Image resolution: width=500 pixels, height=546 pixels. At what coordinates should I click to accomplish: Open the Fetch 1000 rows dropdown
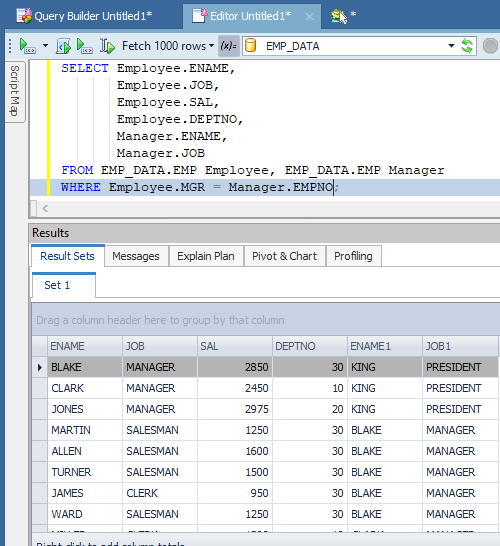168,46
